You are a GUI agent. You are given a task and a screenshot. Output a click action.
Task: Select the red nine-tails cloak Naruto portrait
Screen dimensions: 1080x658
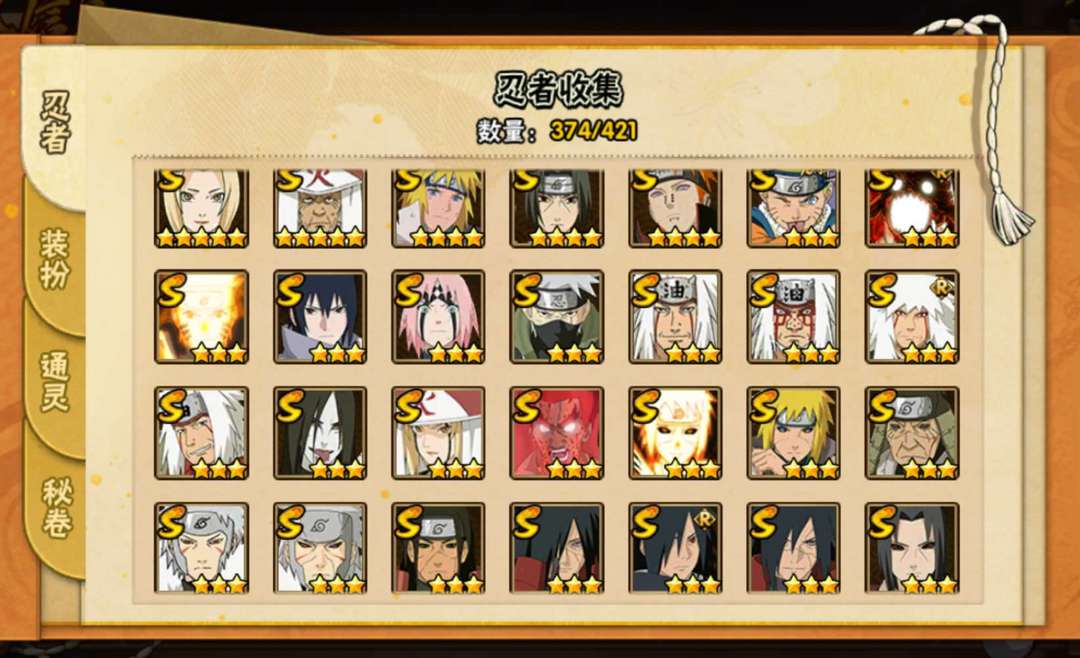912,208
